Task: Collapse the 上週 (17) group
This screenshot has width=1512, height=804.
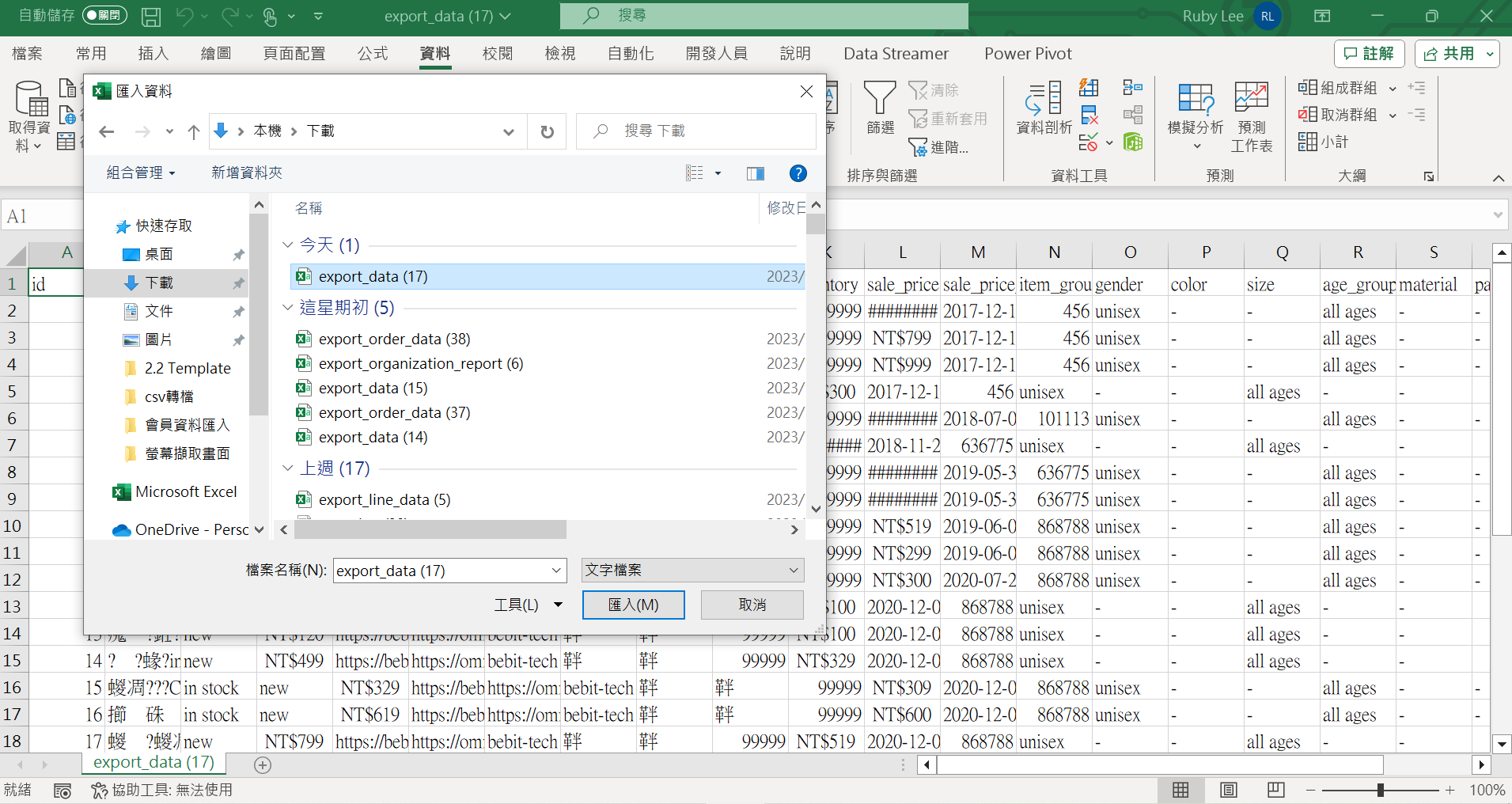Action: (x=288, y=468)
